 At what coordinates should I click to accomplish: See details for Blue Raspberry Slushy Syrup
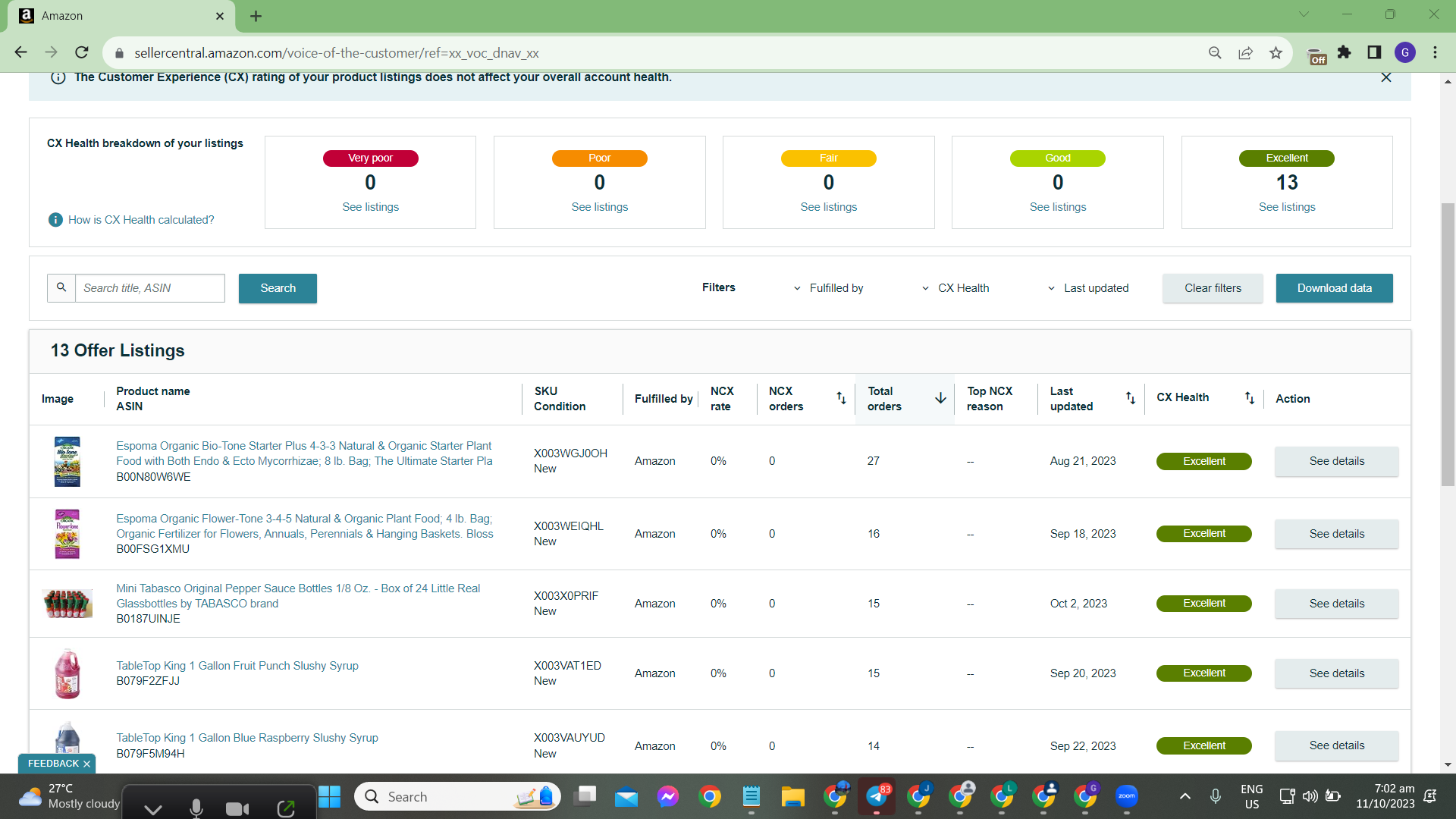[x=1336, y=745]
